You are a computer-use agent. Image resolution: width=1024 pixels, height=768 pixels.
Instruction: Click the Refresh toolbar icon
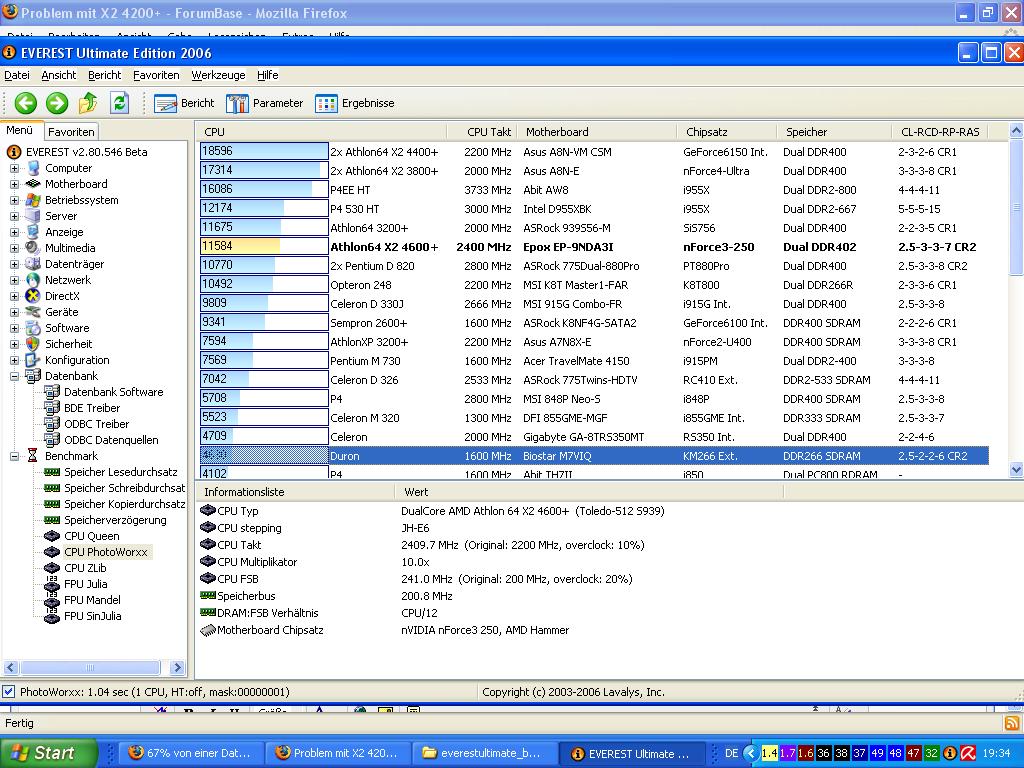[x=119, y=103]
